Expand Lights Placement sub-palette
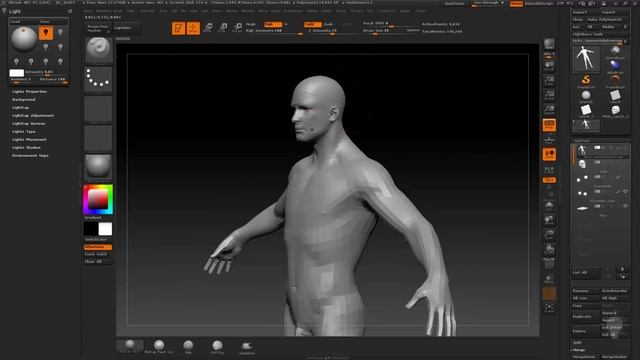 click(29, 140)
